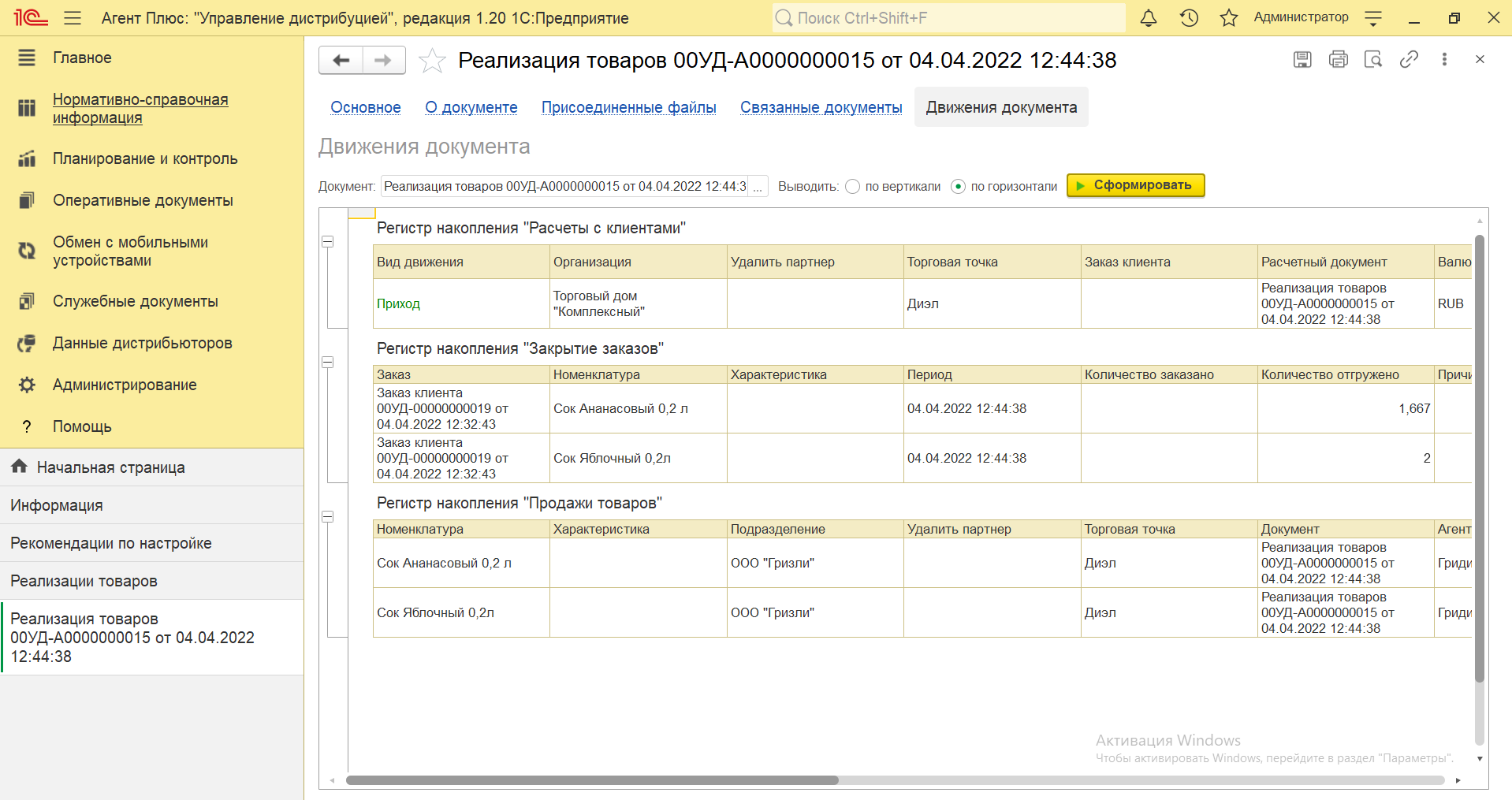
Task: Open the document preview magnifier icon
Action: (x=1373, y=59)
